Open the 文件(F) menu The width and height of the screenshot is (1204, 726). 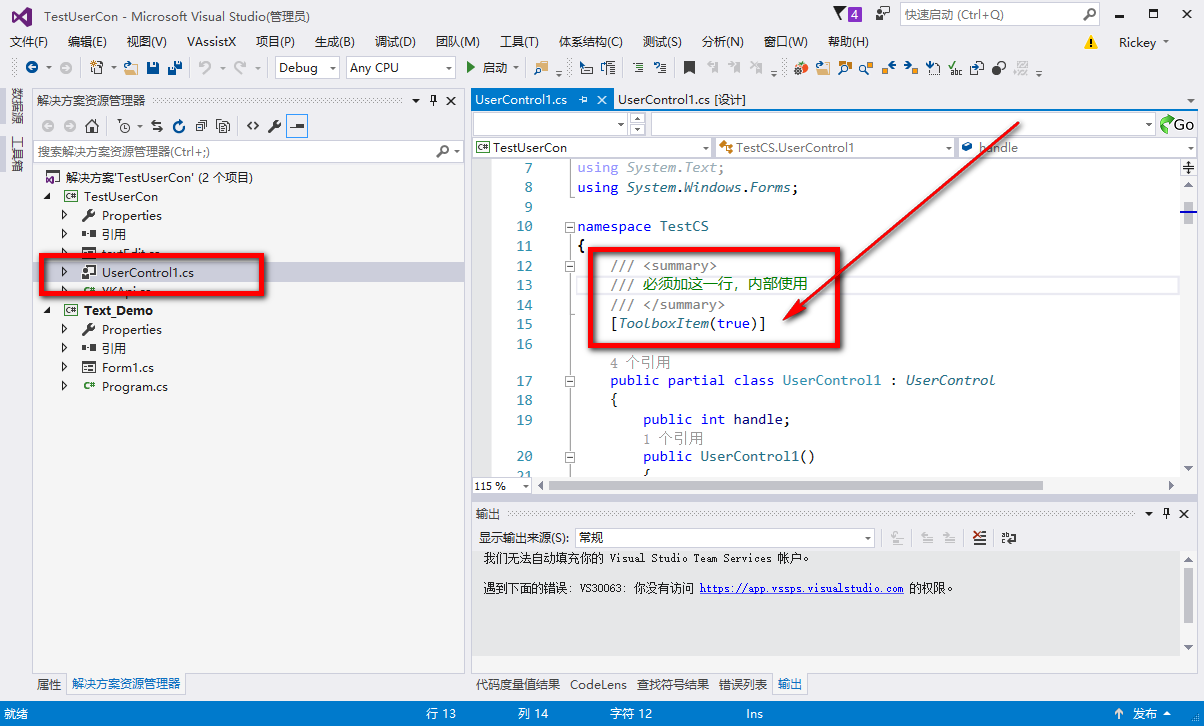[x=29, y=42]
